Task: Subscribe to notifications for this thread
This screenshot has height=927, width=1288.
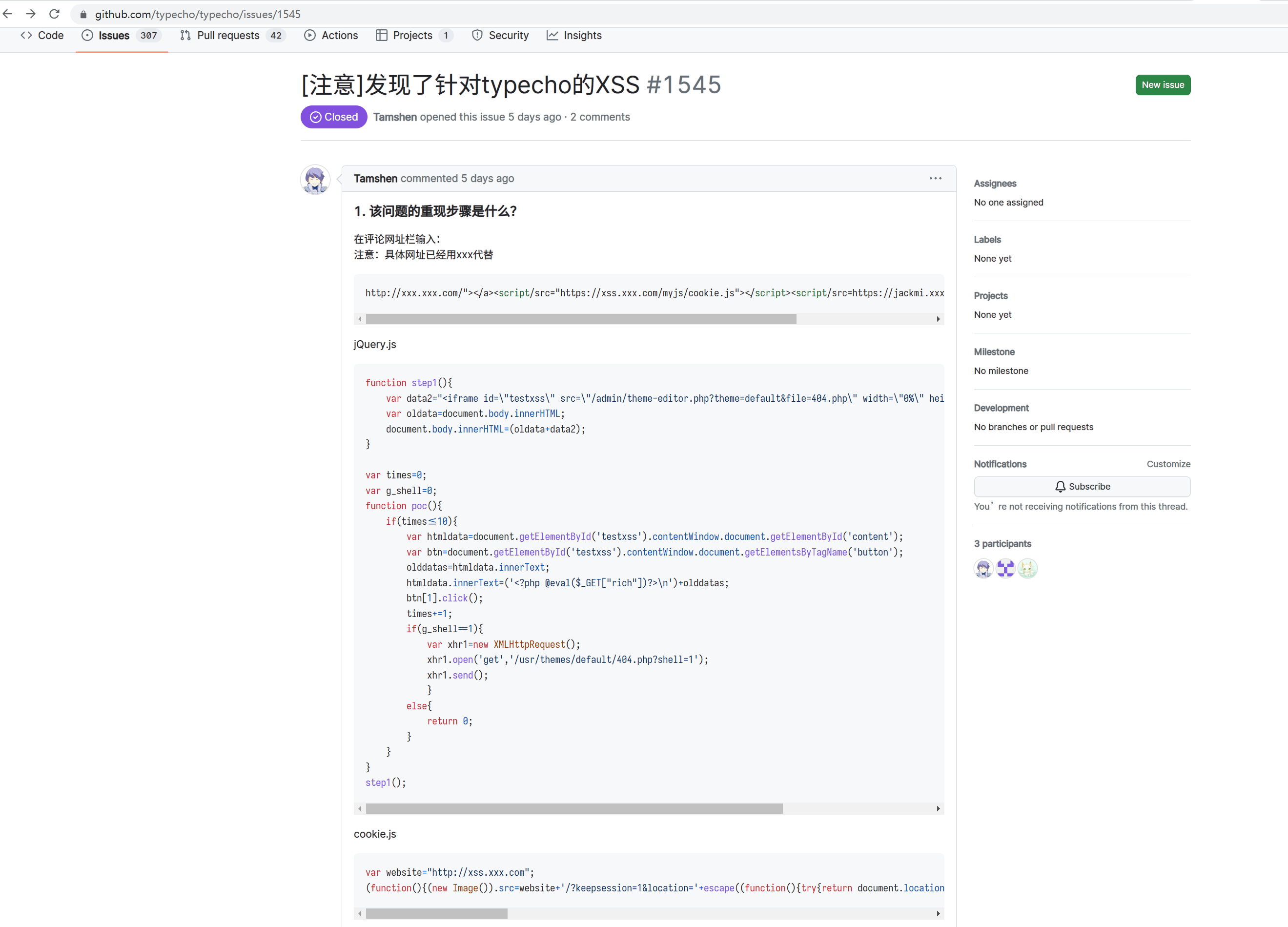Action: 1082,486
